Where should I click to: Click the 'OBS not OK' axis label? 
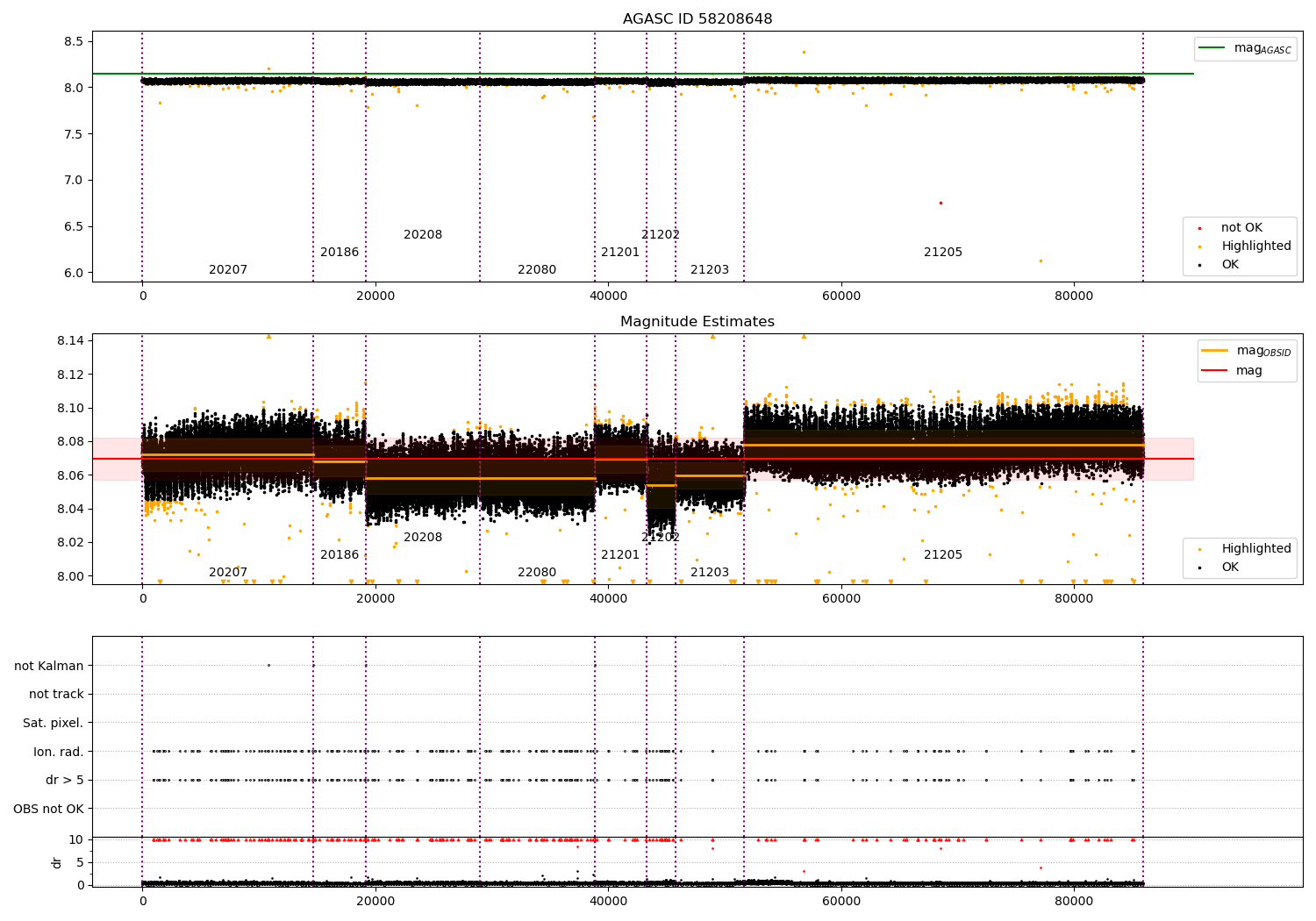(48, 809)
